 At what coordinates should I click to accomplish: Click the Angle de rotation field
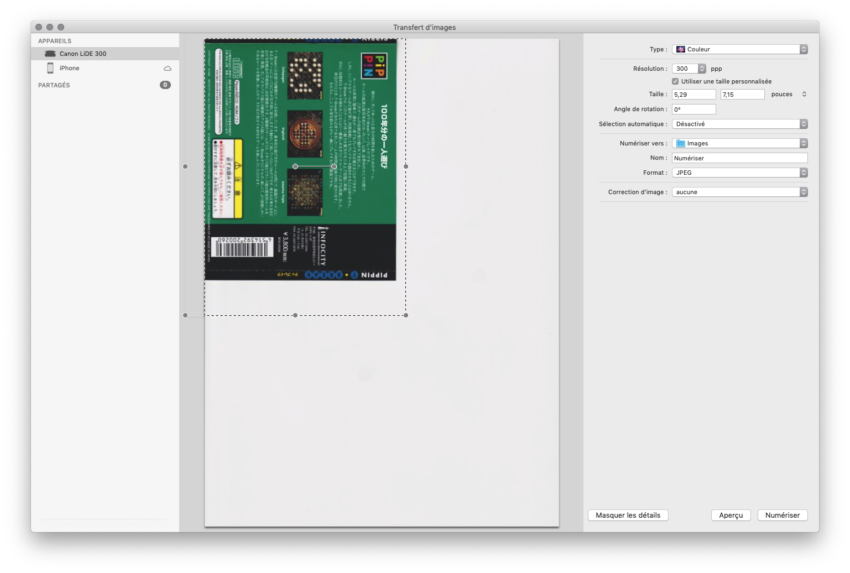[x=693, y=109]
